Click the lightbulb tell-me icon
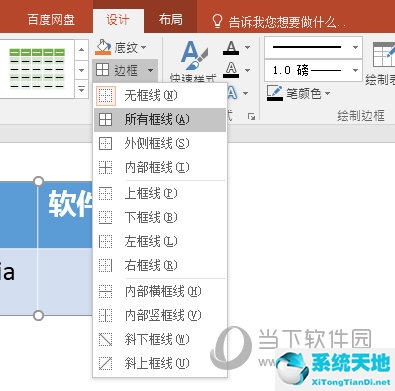Image resolution: width=395 pixels, height=391 pixels. coord(217,21)
